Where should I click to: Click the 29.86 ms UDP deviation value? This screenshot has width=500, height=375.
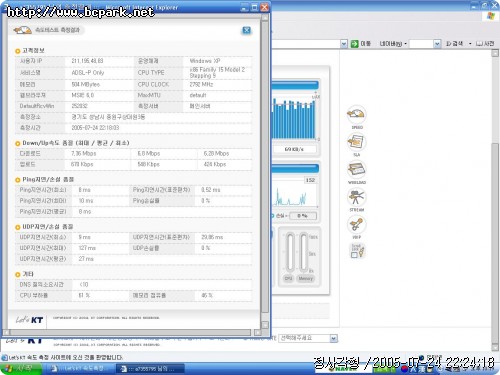click(212, 237)
